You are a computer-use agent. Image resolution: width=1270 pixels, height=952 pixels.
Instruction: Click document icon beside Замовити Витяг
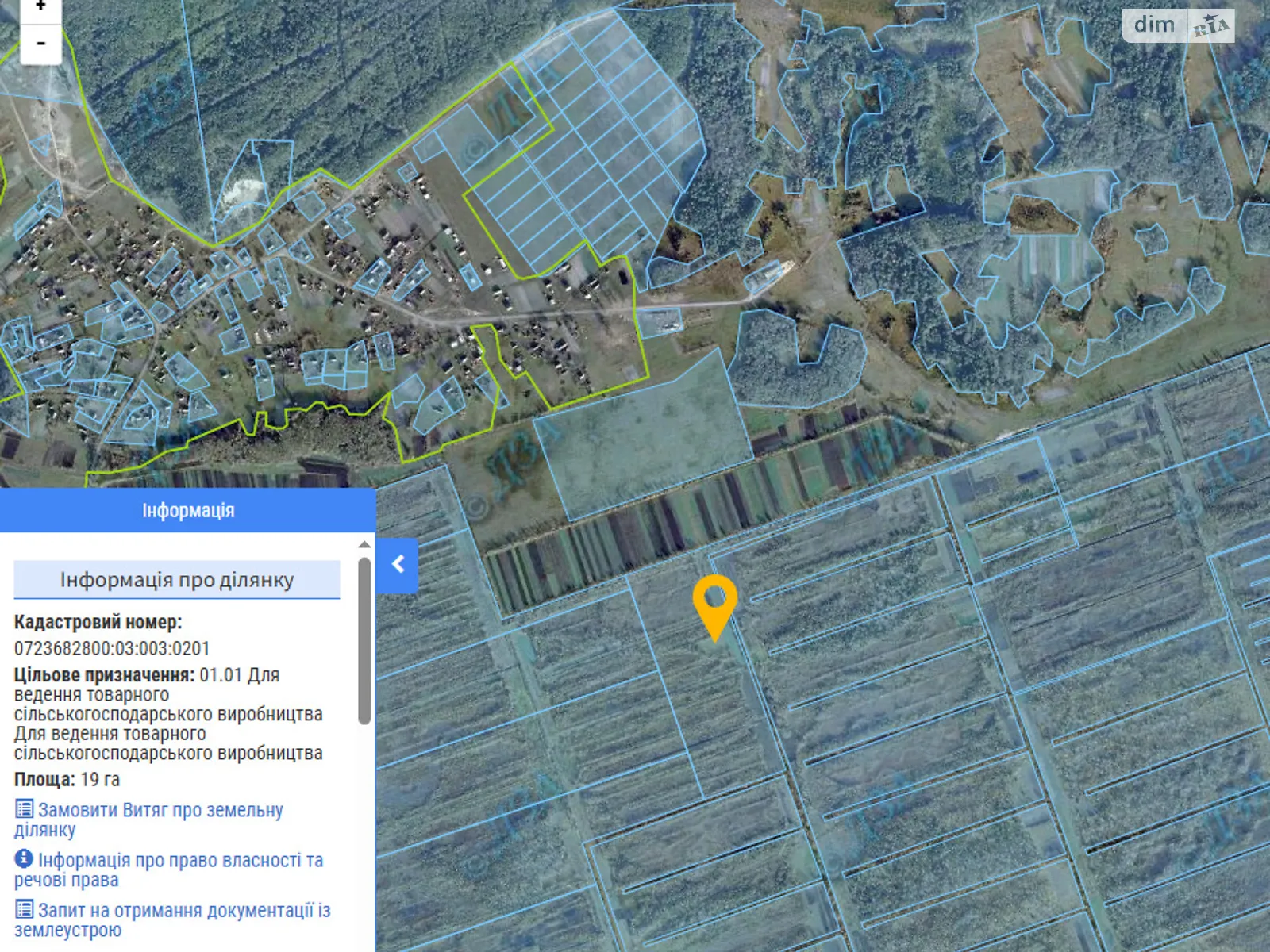25,809
